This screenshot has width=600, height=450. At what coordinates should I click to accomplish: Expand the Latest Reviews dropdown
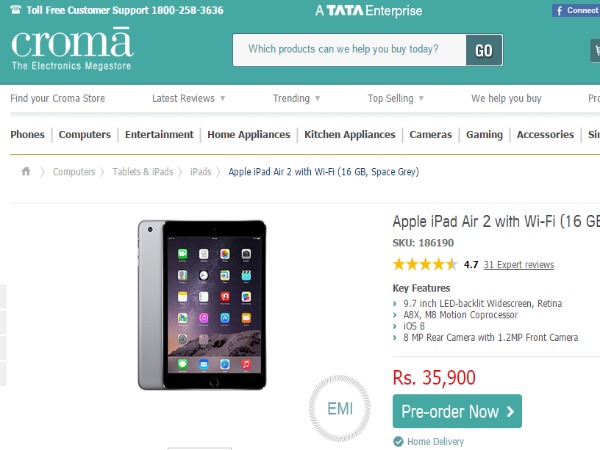[189, 99]
